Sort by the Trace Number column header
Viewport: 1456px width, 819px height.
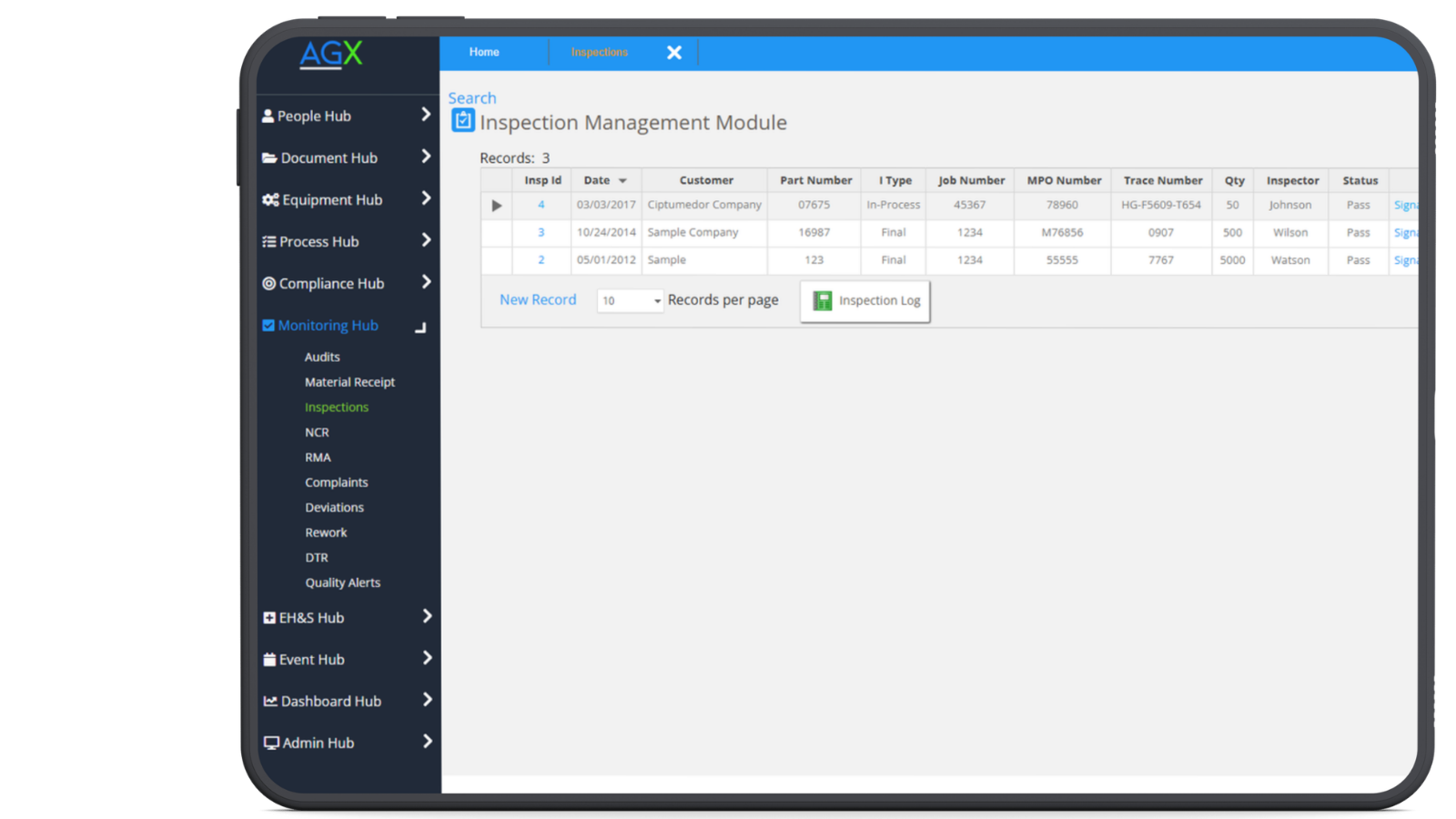point(1162,180)
